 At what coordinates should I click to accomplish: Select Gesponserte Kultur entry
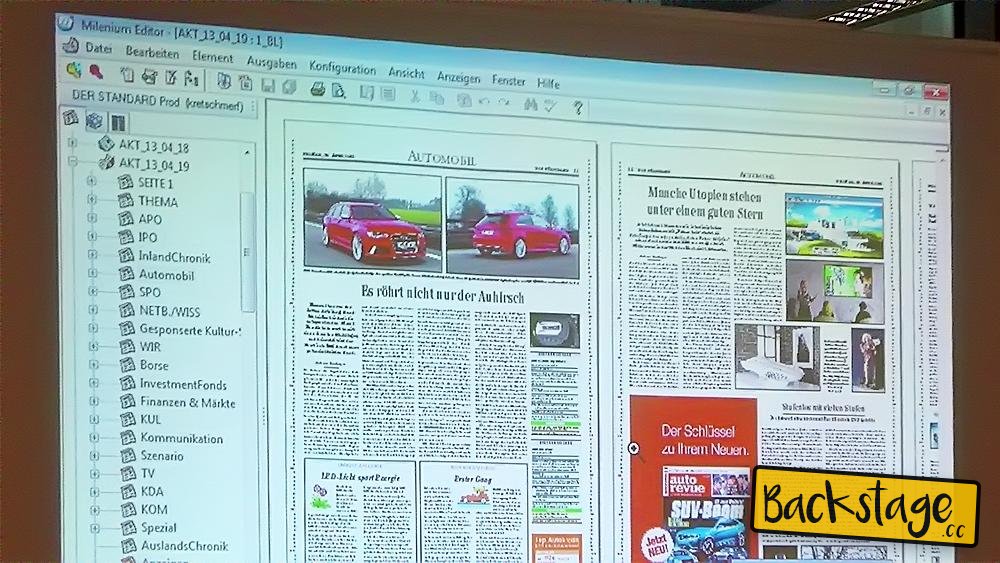coord(190,330)
